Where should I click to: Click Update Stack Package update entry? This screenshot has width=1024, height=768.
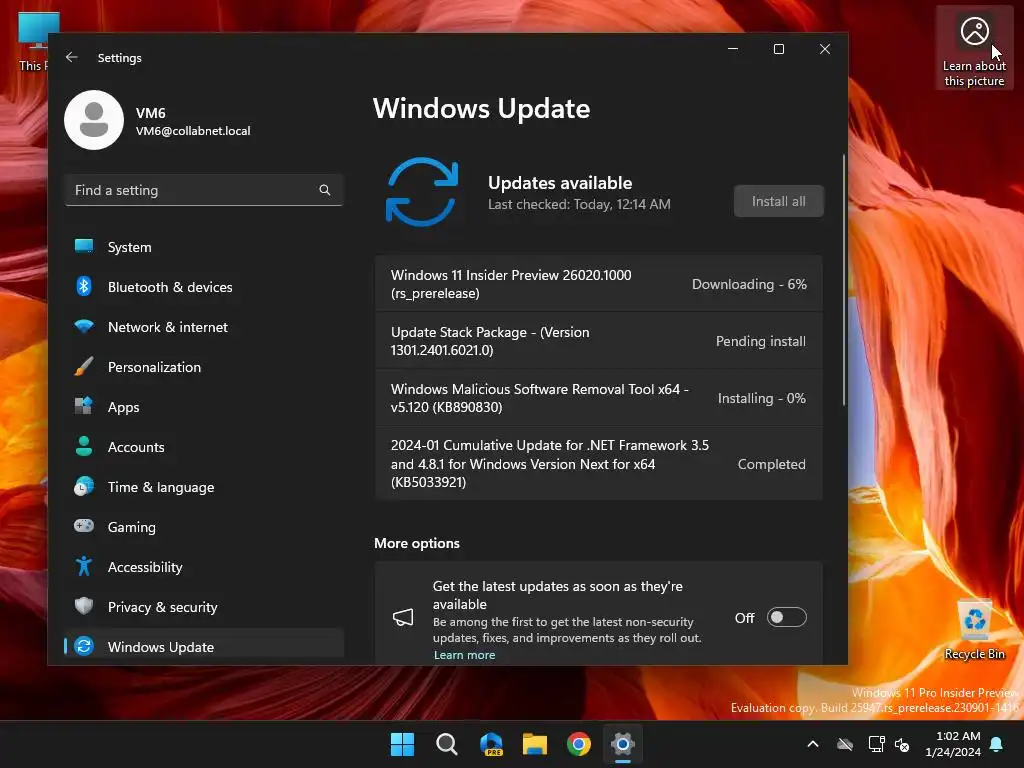pyautogui.click(x=598, y=341)
